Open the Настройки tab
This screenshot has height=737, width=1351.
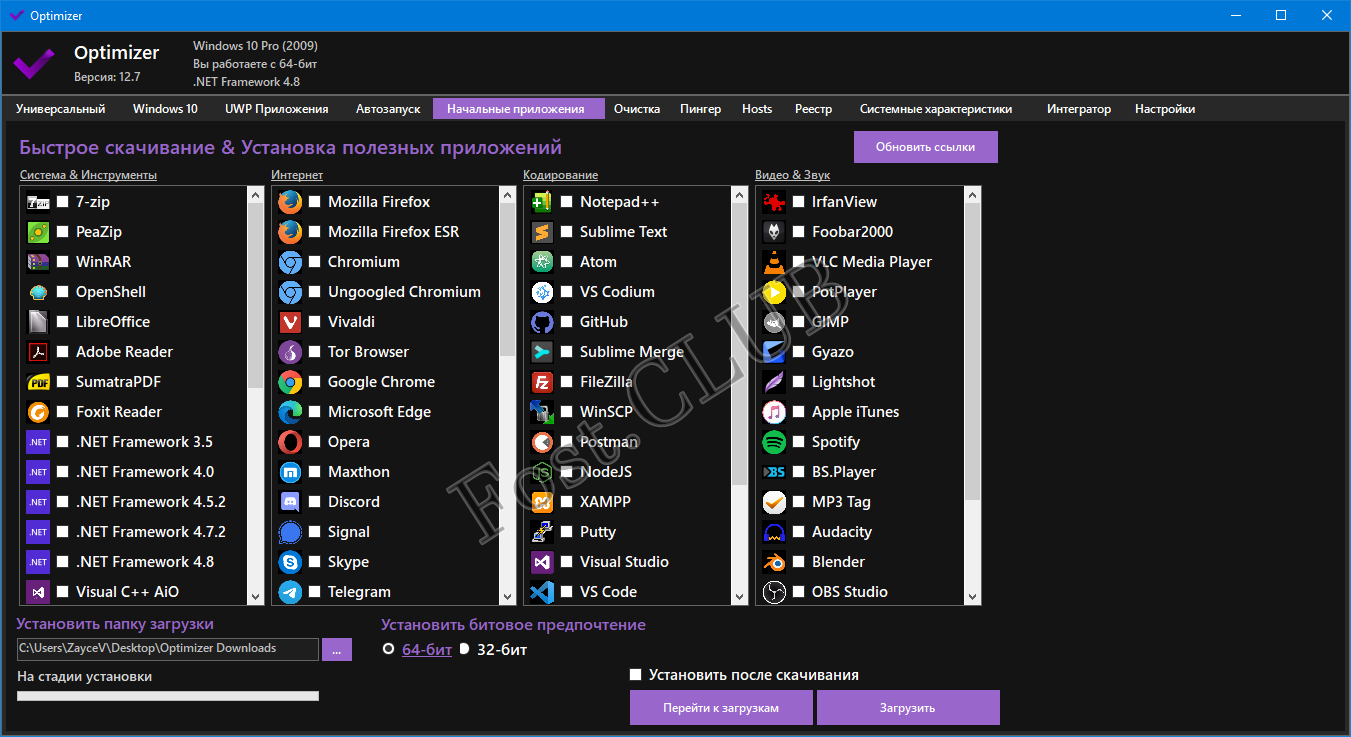pos(1165,109)
